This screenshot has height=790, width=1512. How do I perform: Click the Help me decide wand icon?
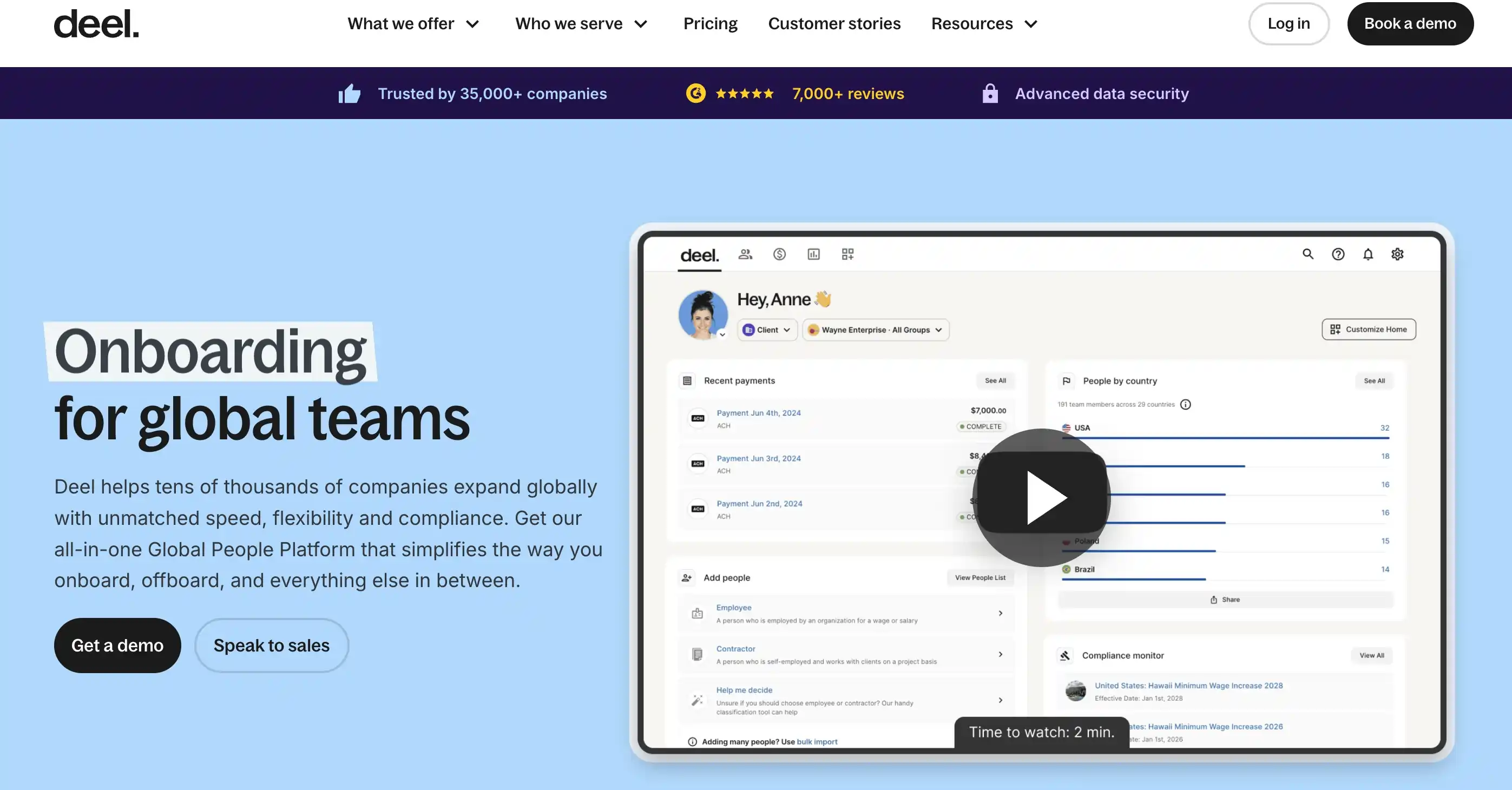698,700
